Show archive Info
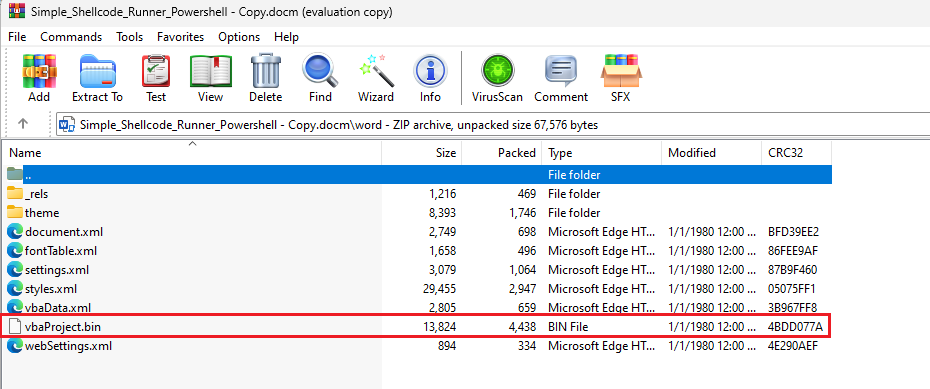930x389 pixels. pyautogui.click(x=430, y=72)
